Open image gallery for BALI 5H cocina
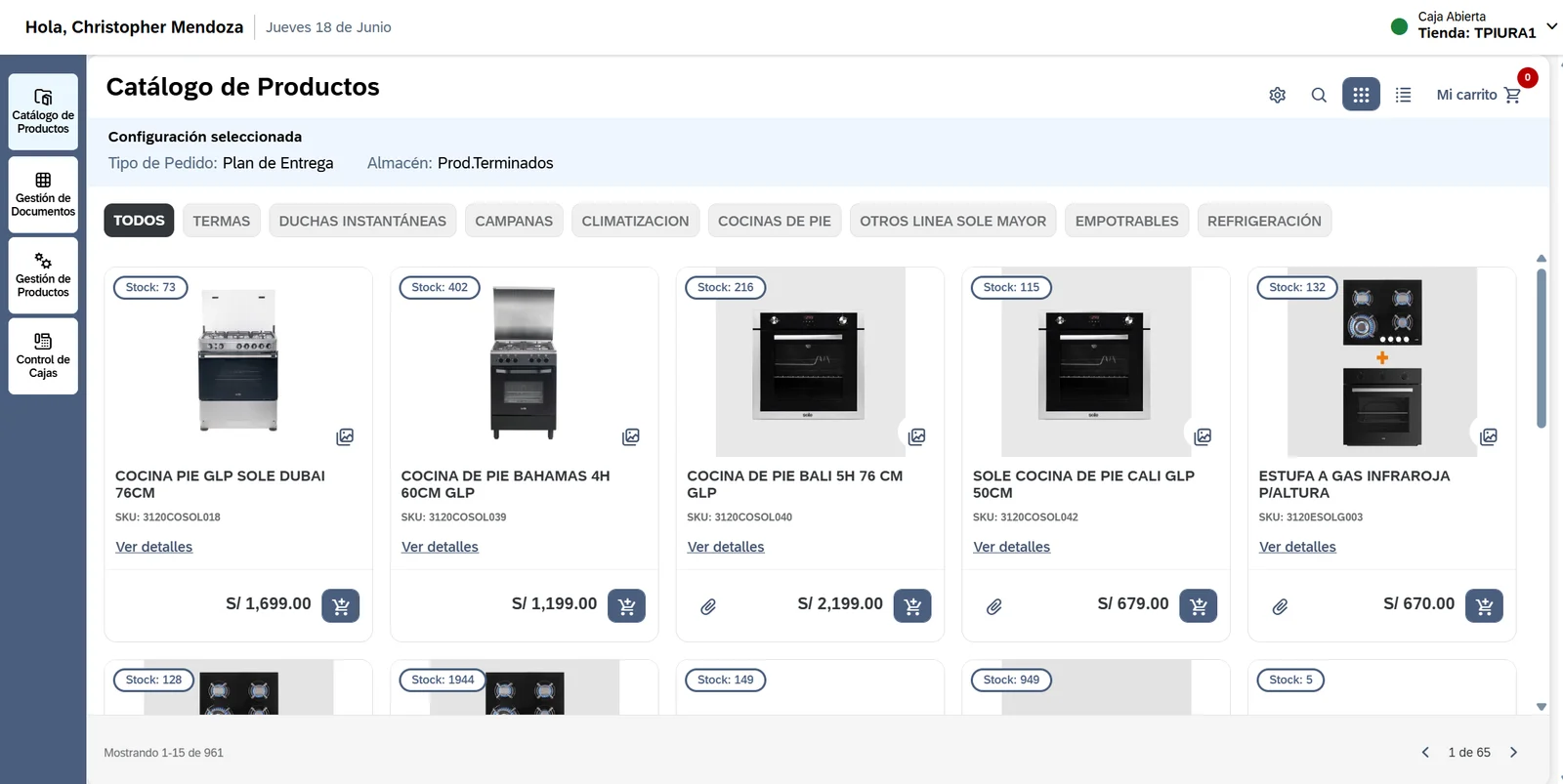 [x=916, y=436]
